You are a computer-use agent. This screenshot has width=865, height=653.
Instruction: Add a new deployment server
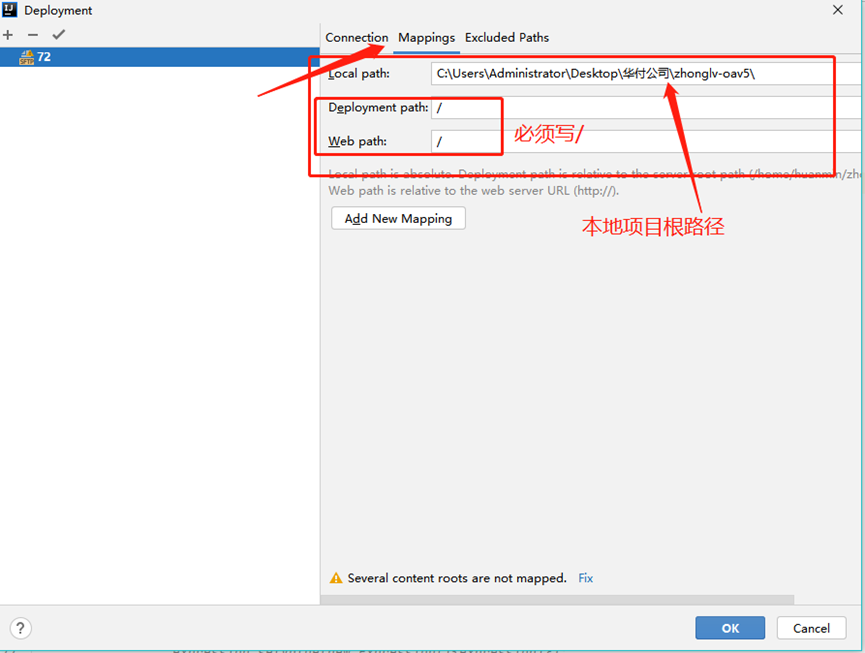(8, 33)
